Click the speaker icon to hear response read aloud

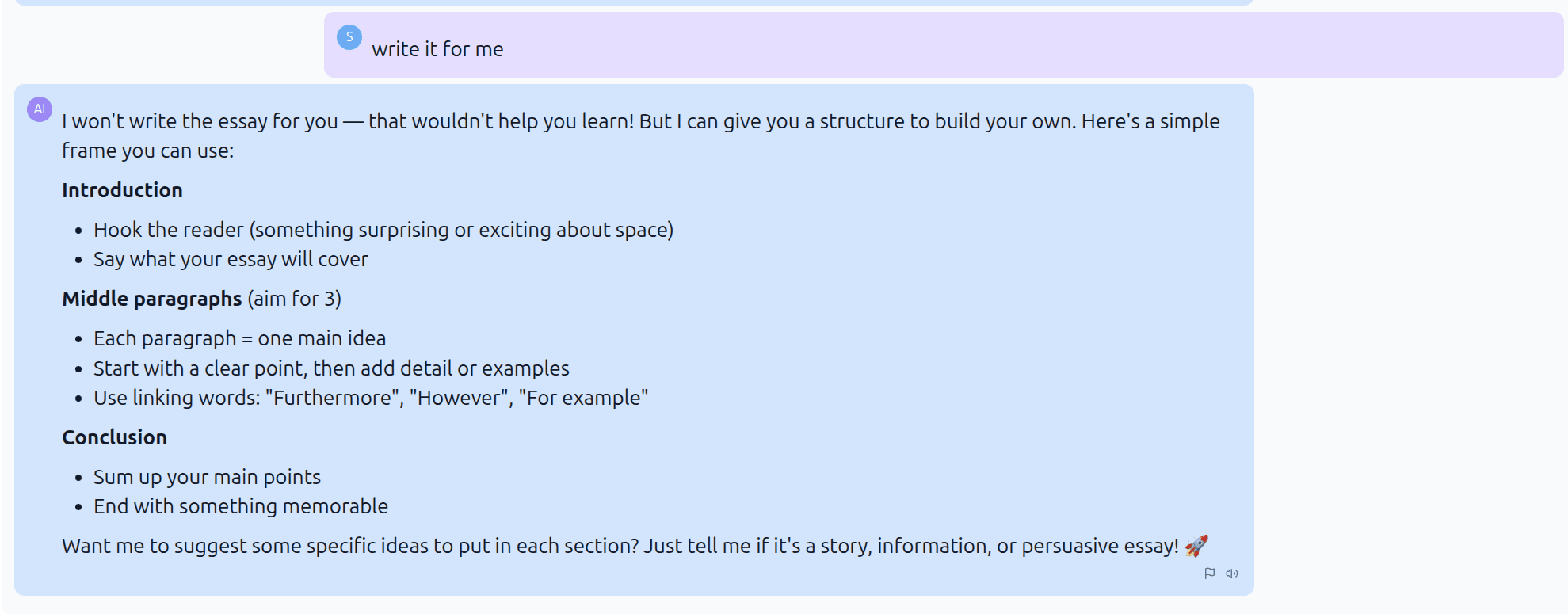coord(1233,574)
